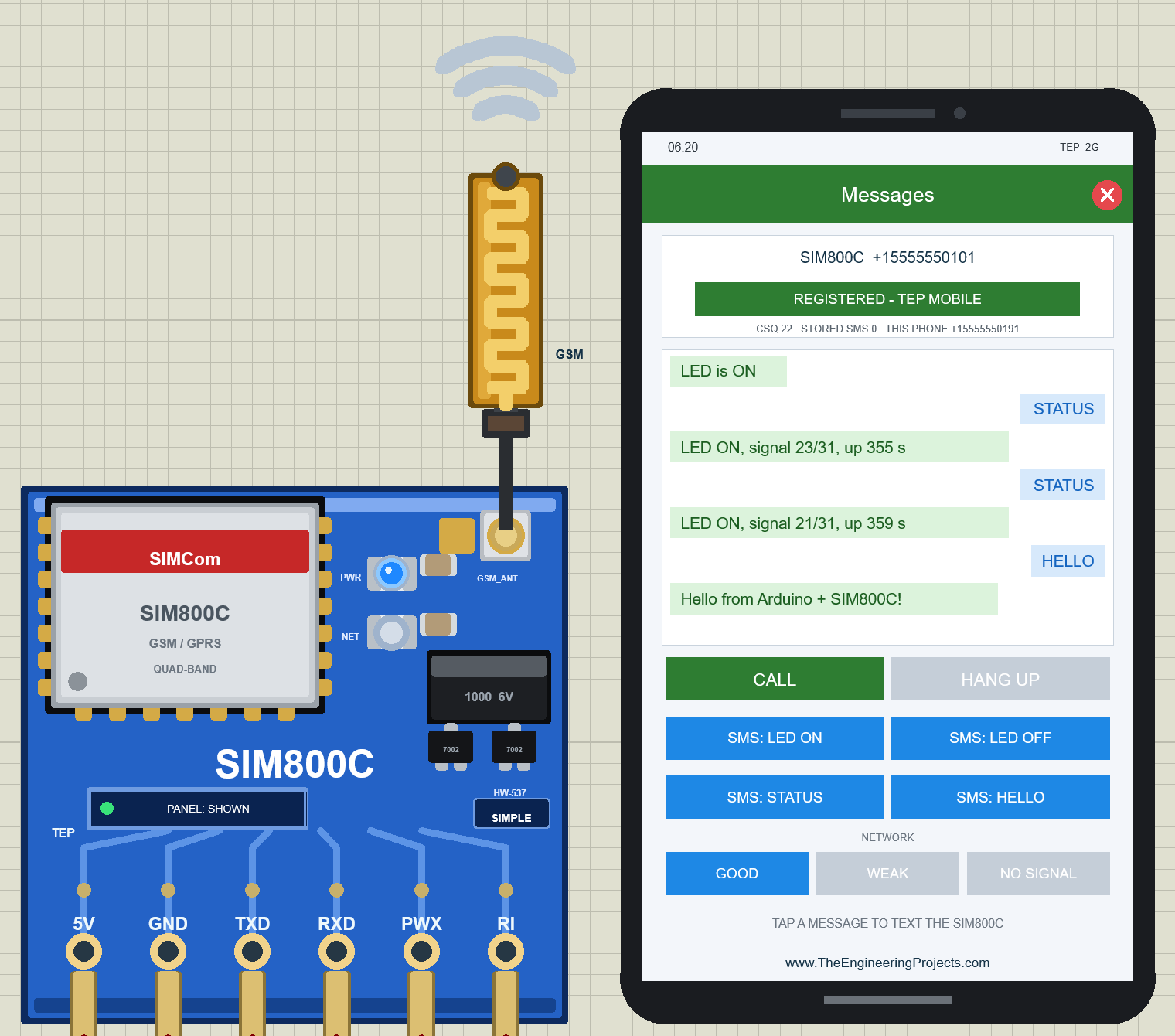Click the 1000 6V capacitor

click(x=489, y=687)
